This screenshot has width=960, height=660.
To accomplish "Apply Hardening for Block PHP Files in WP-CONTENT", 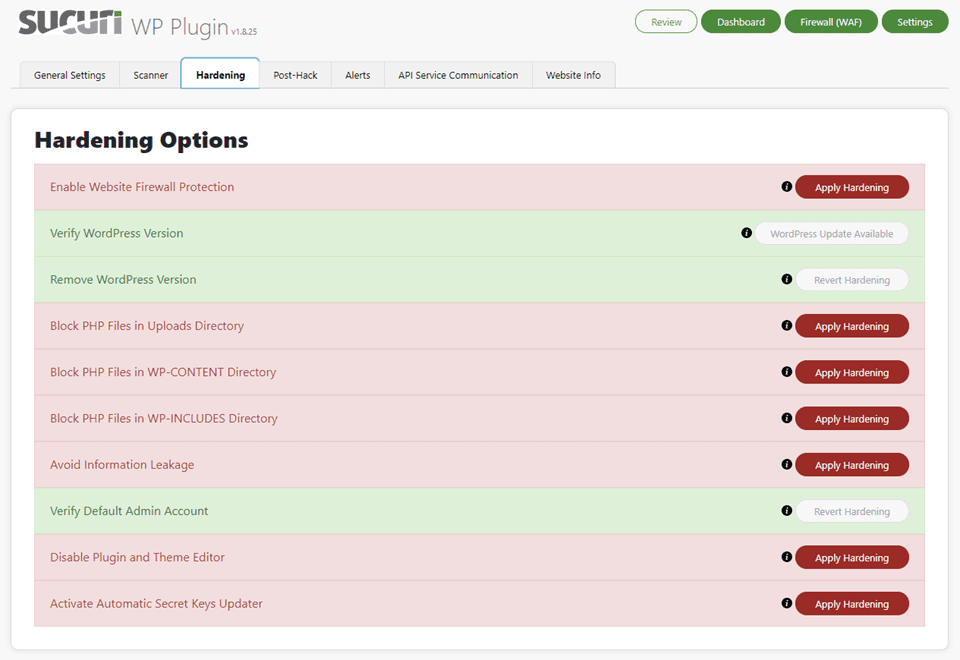I will pyautogui.click(x=852, y=372).
